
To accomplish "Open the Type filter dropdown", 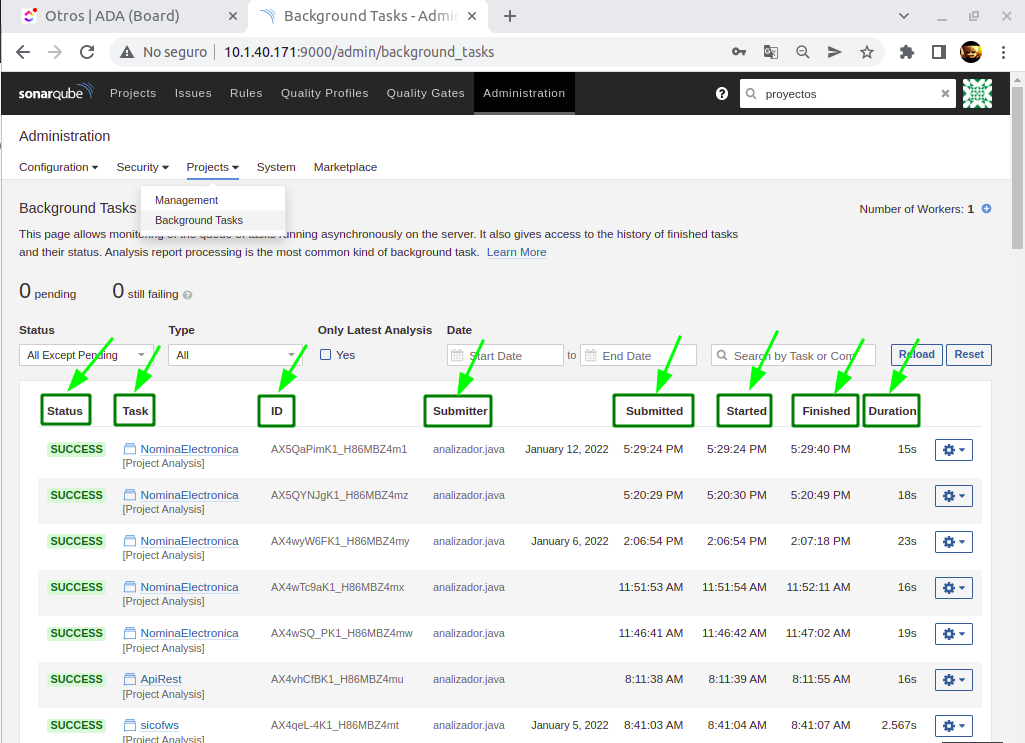I will click(236, 355).
